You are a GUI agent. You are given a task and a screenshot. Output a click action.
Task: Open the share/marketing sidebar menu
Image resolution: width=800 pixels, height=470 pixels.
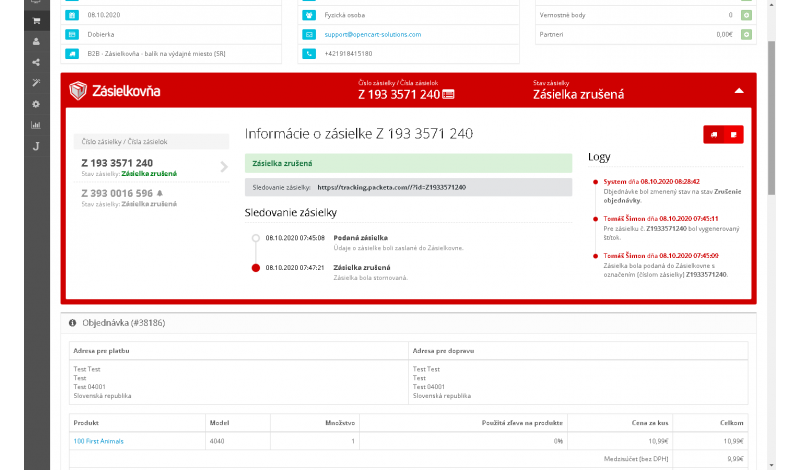tap(36, 62)
